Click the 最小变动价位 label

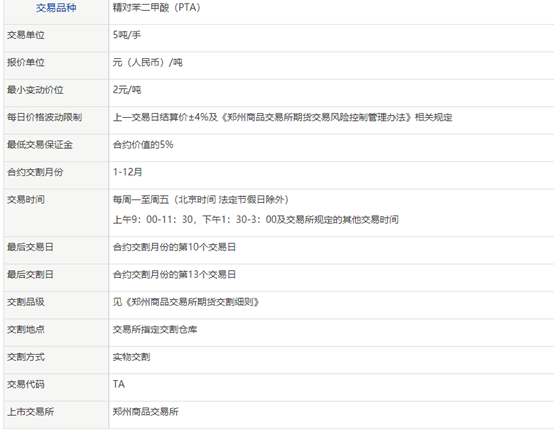(x=35, y=90)
